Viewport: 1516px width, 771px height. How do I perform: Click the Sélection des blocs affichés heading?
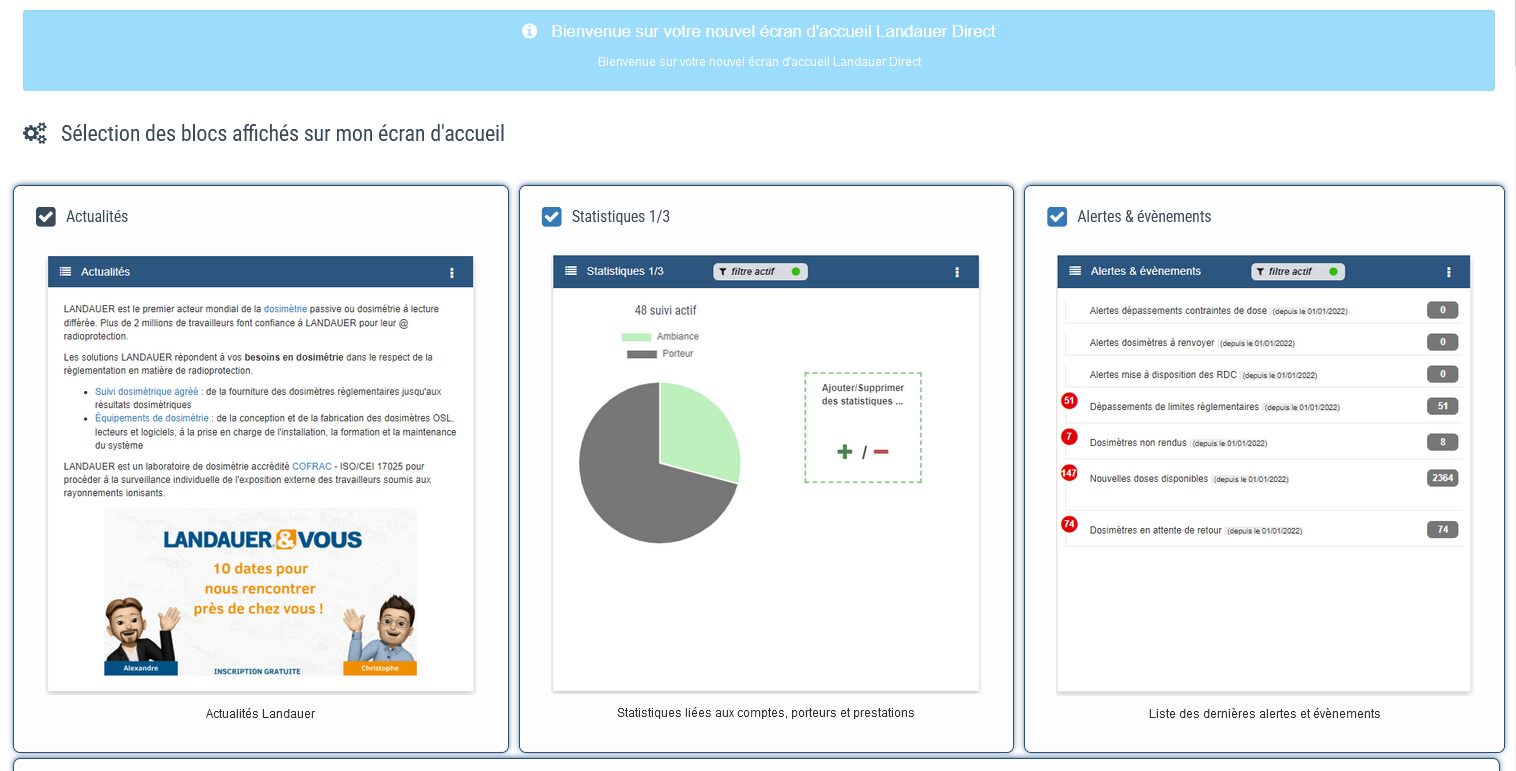[283, 133]
